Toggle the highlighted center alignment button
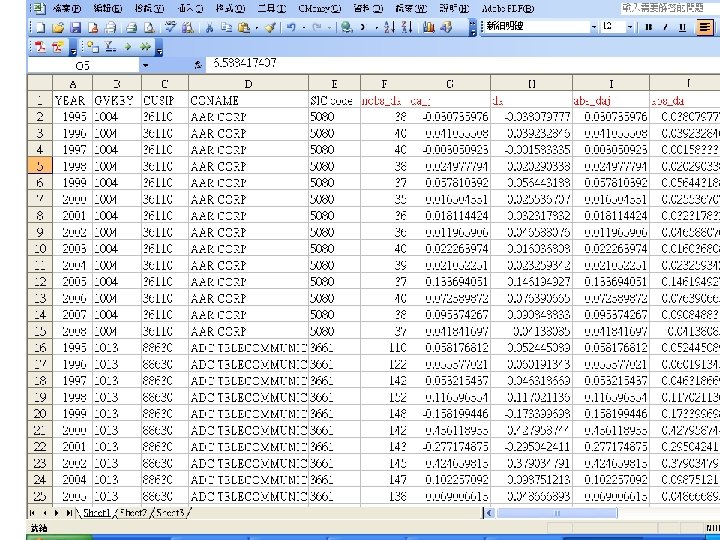 pyautogui.click(x=704, y=28)
